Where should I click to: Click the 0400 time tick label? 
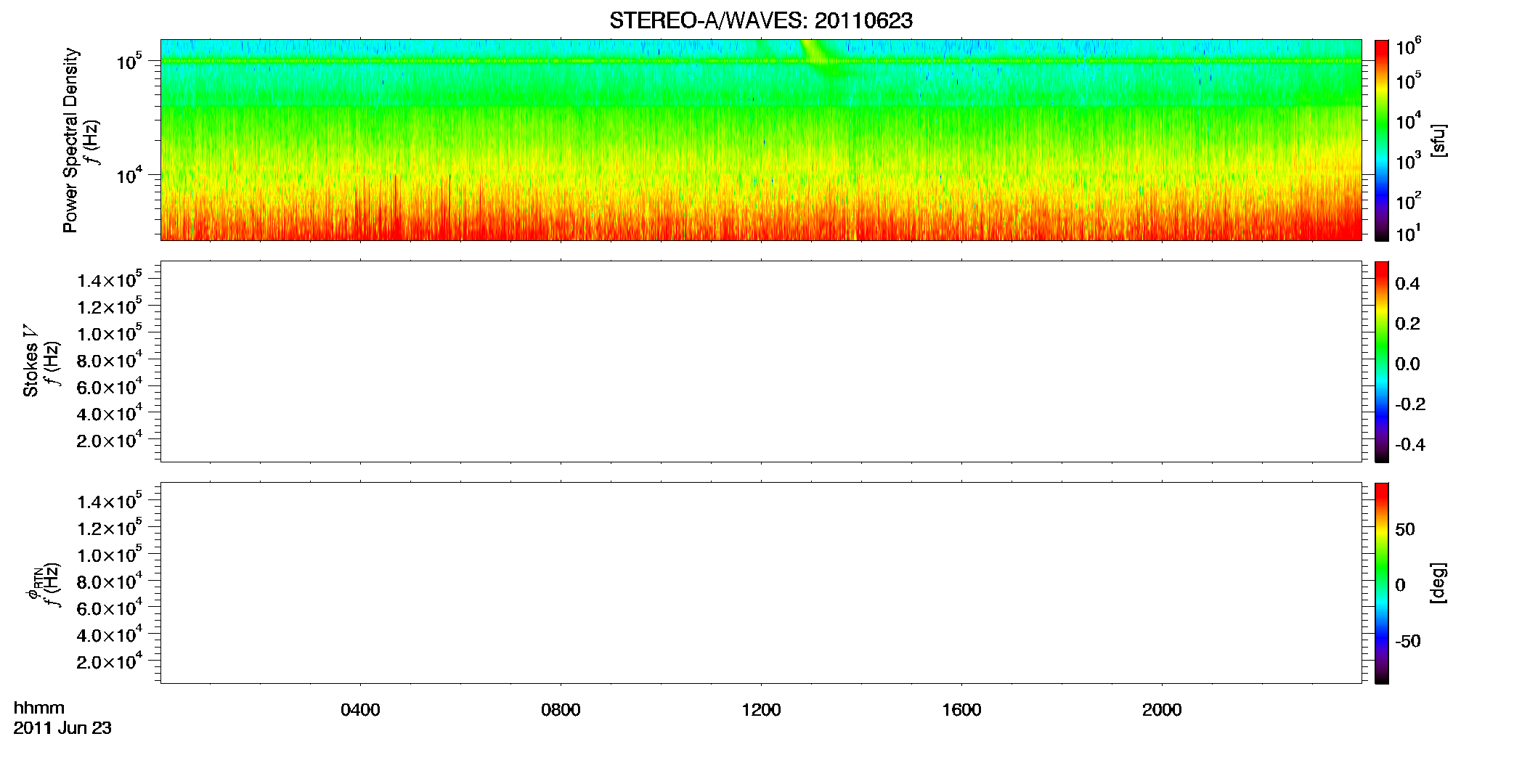click(360, 710)
